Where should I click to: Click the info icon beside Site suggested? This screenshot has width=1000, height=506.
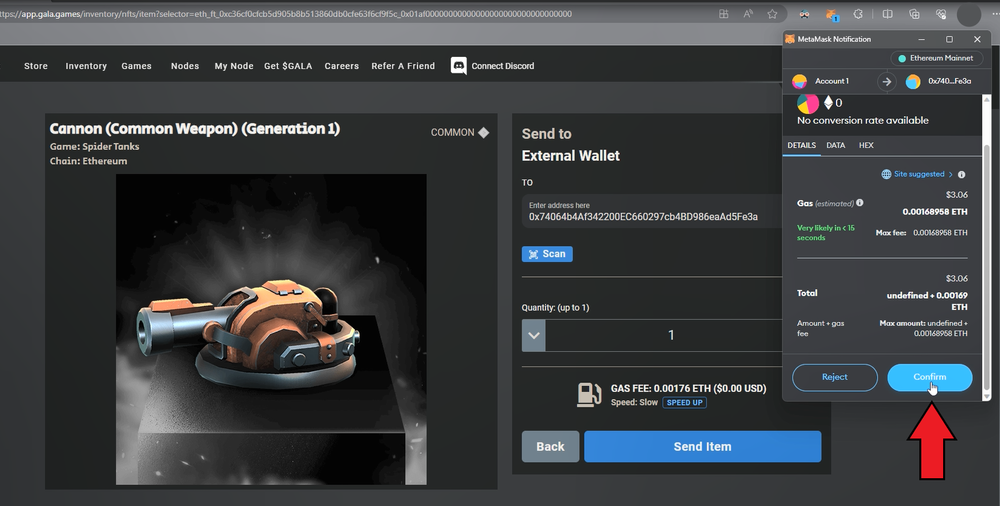pyautogui.click(x=961, y=175)
